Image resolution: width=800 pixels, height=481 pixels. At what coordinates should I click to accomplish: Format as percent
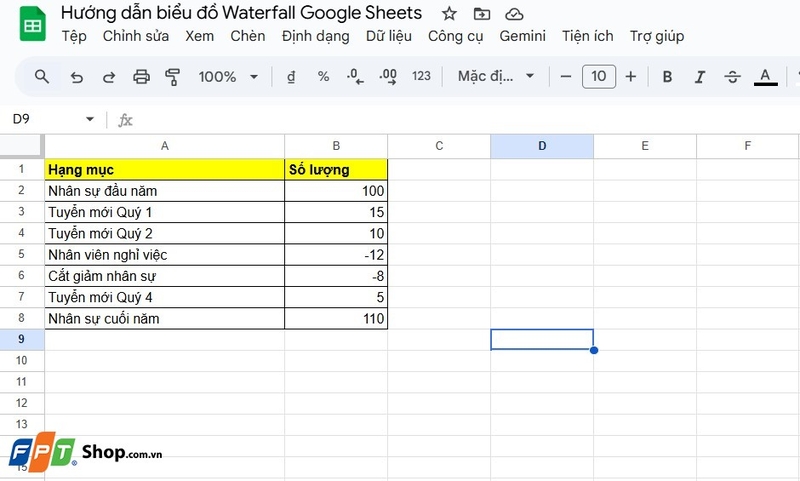pos(323,77)
